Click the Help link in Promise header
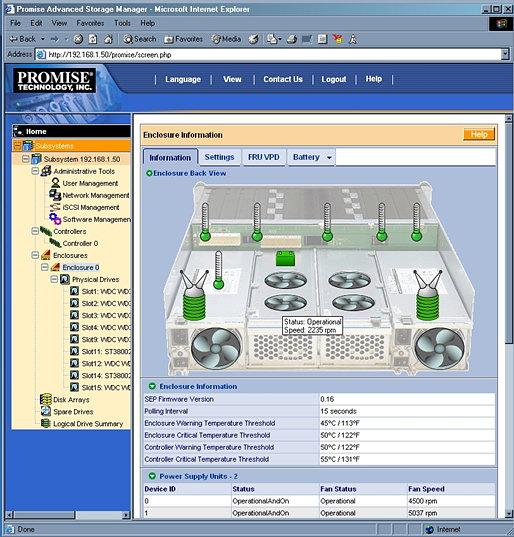The width and height of the screenshot is (514, 537). coord(373,79)
